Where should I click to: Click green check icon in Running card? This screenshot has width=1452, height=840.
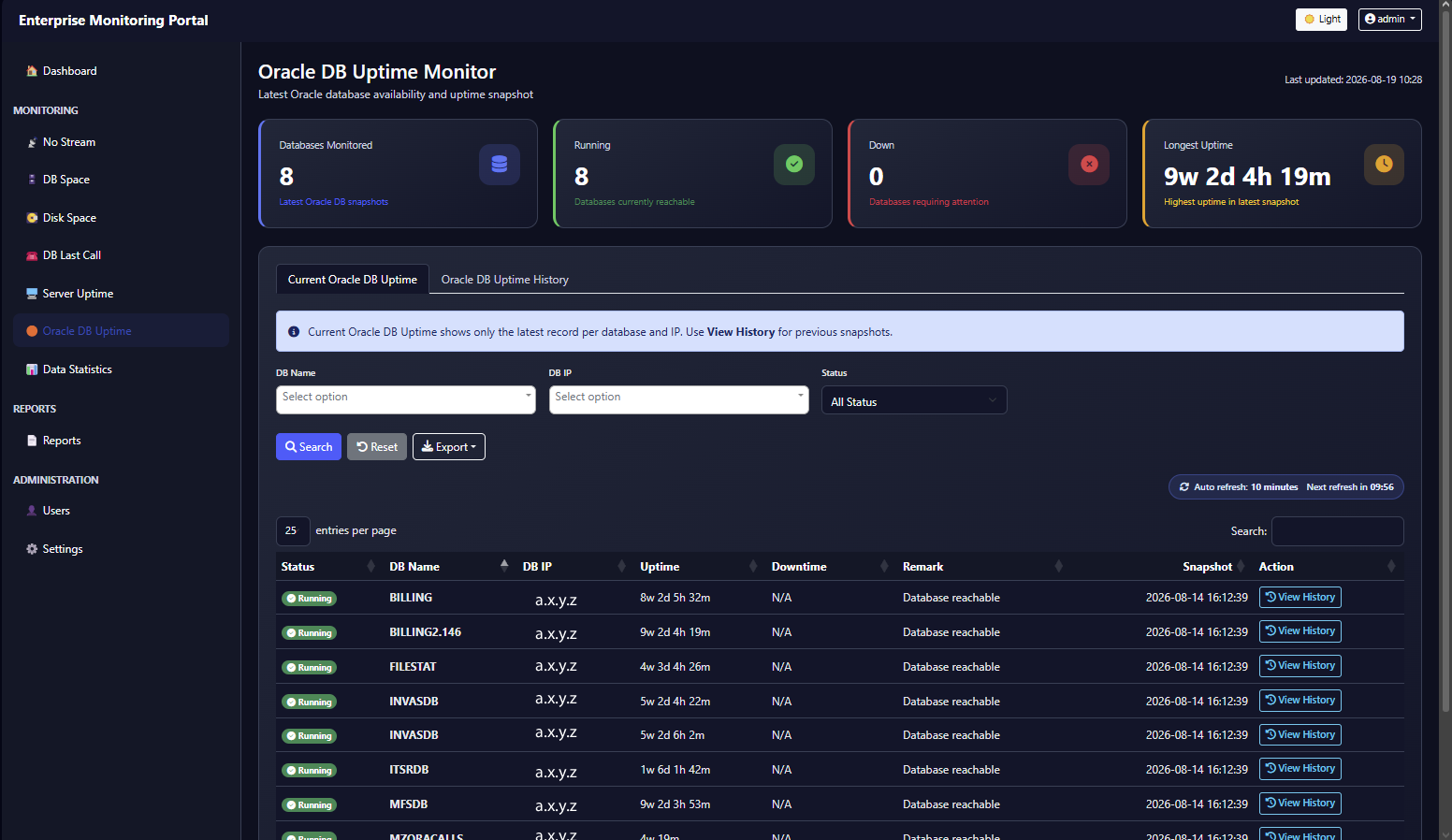[794, 165]
